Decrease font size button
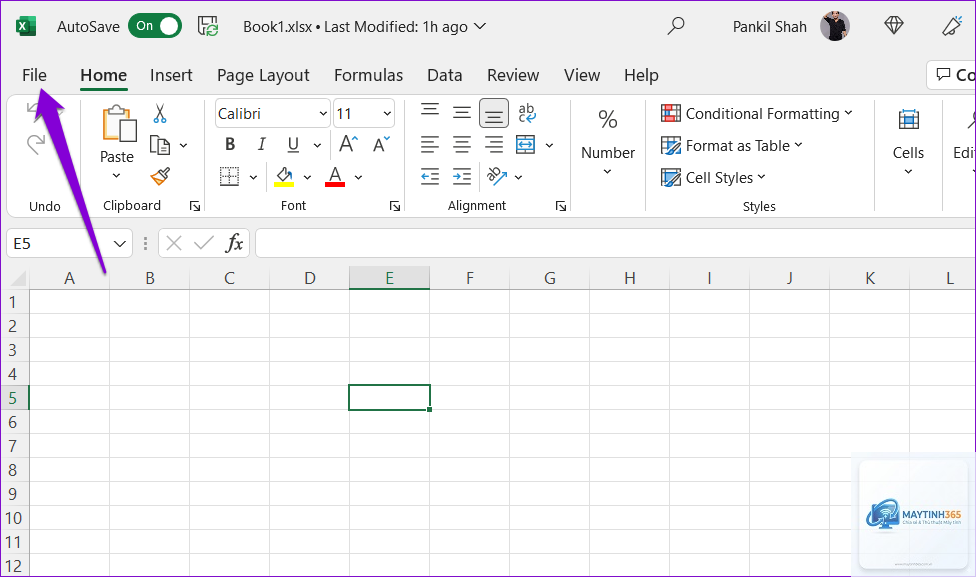976x577 pixels. 382,144
